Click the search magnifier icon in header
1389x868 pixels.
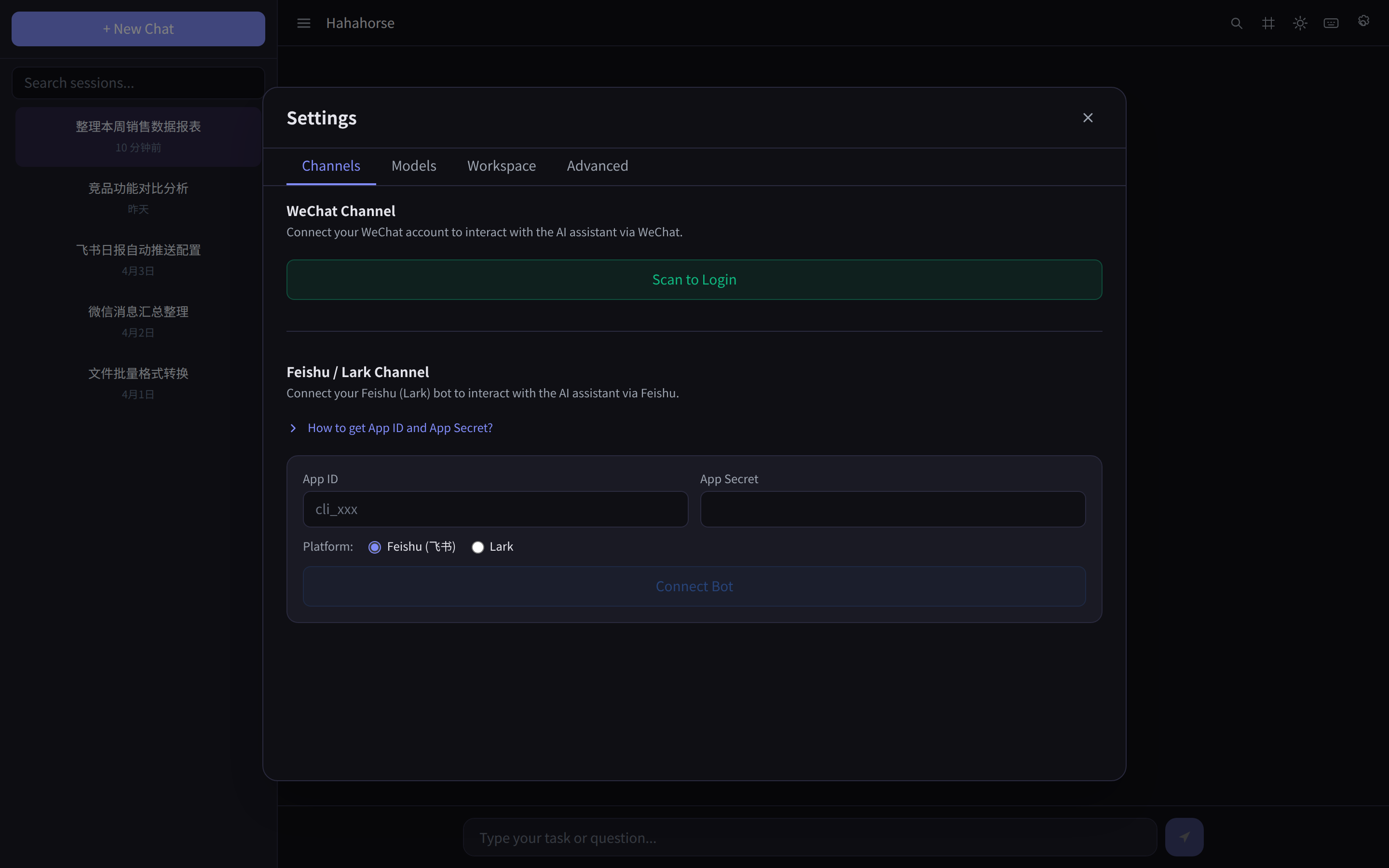click(1236, 24)
